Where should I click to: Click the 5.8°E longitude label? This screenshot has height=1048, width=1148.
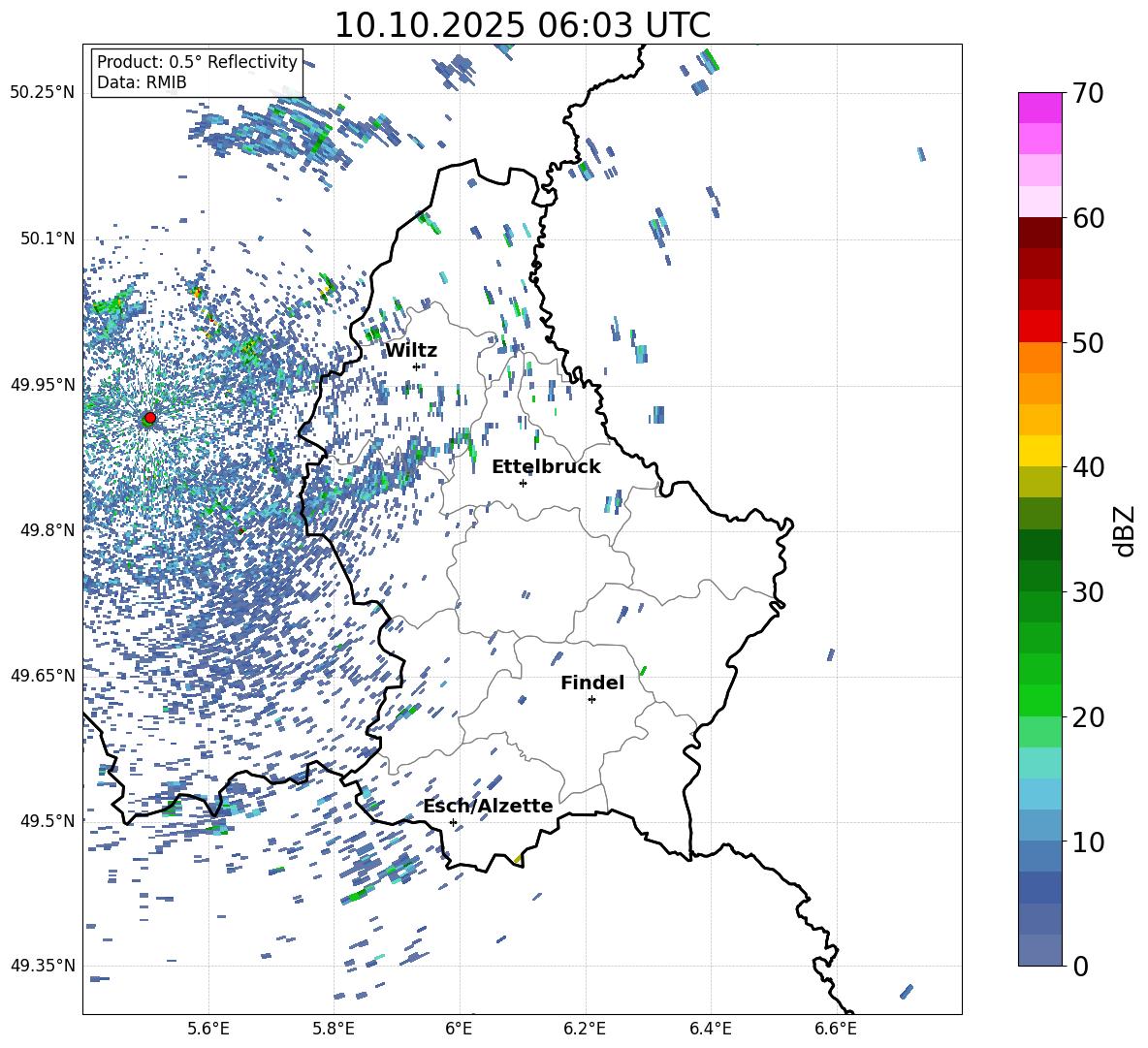[x=334, y=1029]
